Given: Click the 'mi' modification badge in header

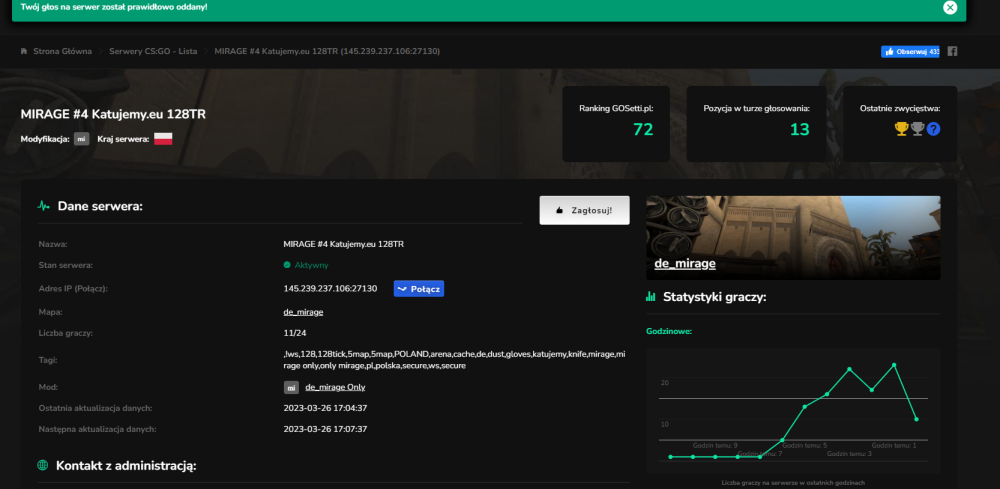Looking at the screenshot, I should (82, 138).
